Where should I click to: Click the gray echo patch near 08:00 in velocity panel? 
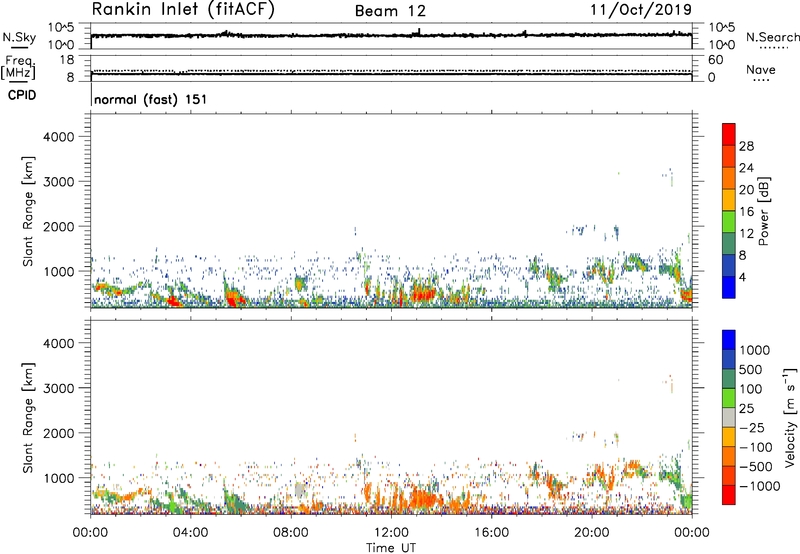(x=300, y=491)
